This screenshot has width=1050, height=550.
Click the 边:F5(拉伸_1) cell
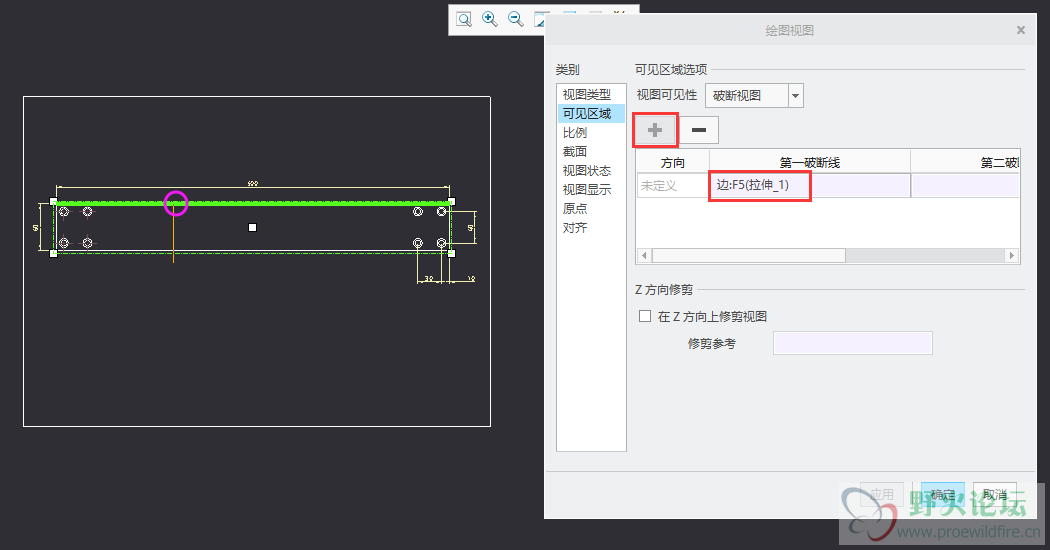[x=810, y=186]
